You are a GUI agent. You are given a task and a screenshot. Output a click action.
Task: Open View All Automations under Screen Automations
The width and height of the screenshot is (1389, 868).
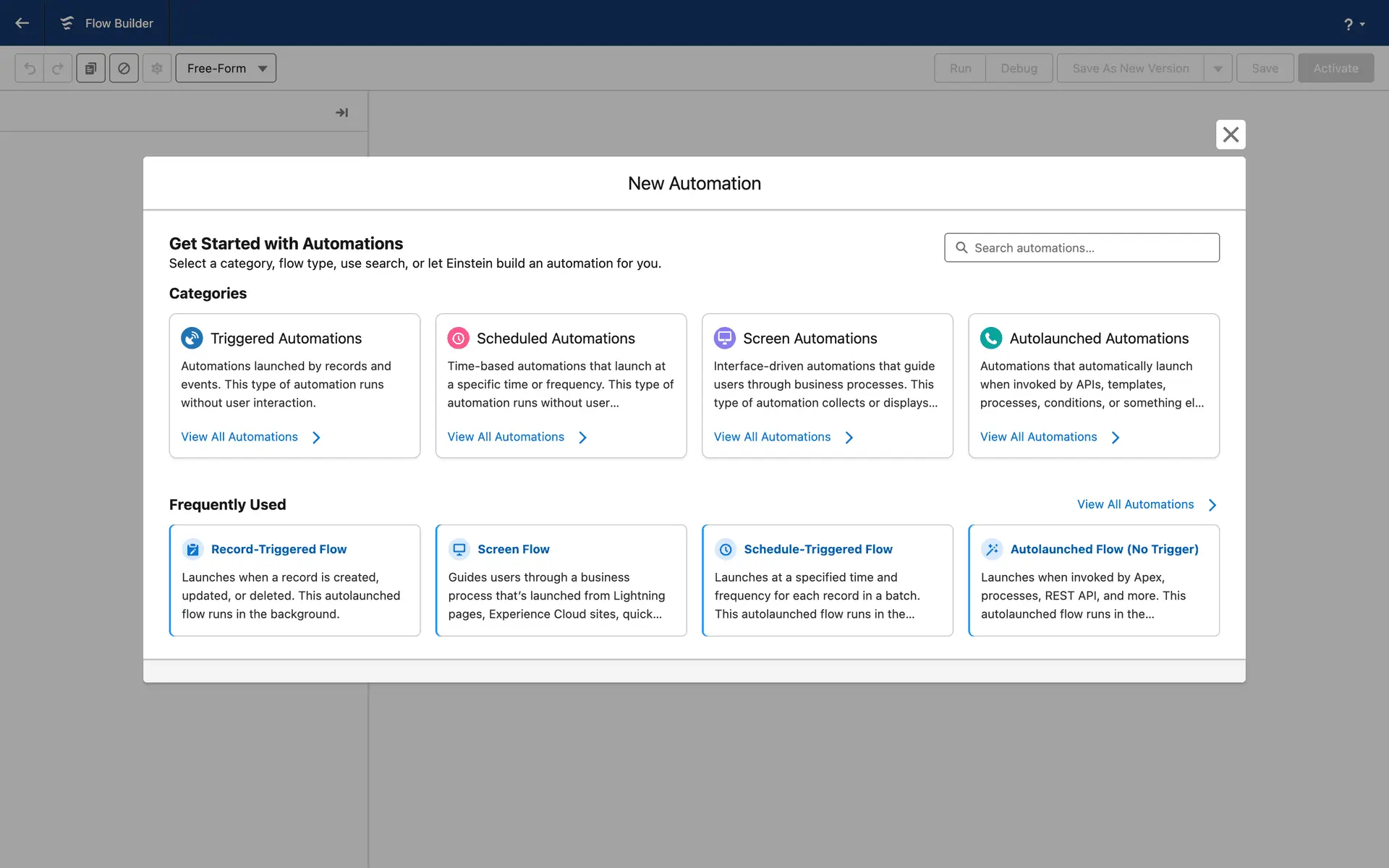(783, 437)
